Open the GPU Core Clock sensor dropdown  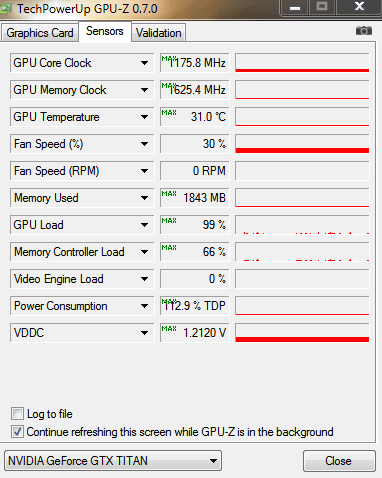pyautogui.click(x=144, y=63)
